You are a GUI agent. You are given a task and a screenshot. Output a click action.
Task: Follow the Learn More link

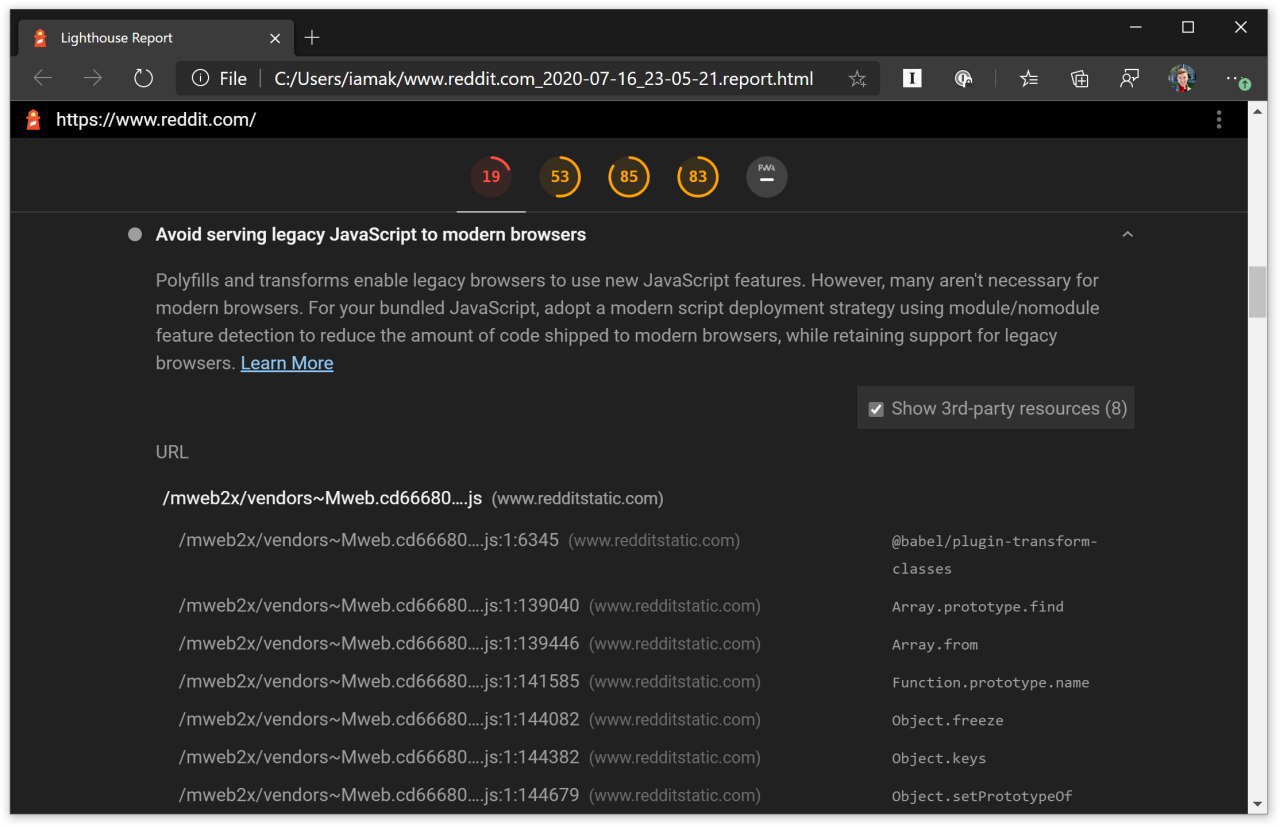[287, 363]
